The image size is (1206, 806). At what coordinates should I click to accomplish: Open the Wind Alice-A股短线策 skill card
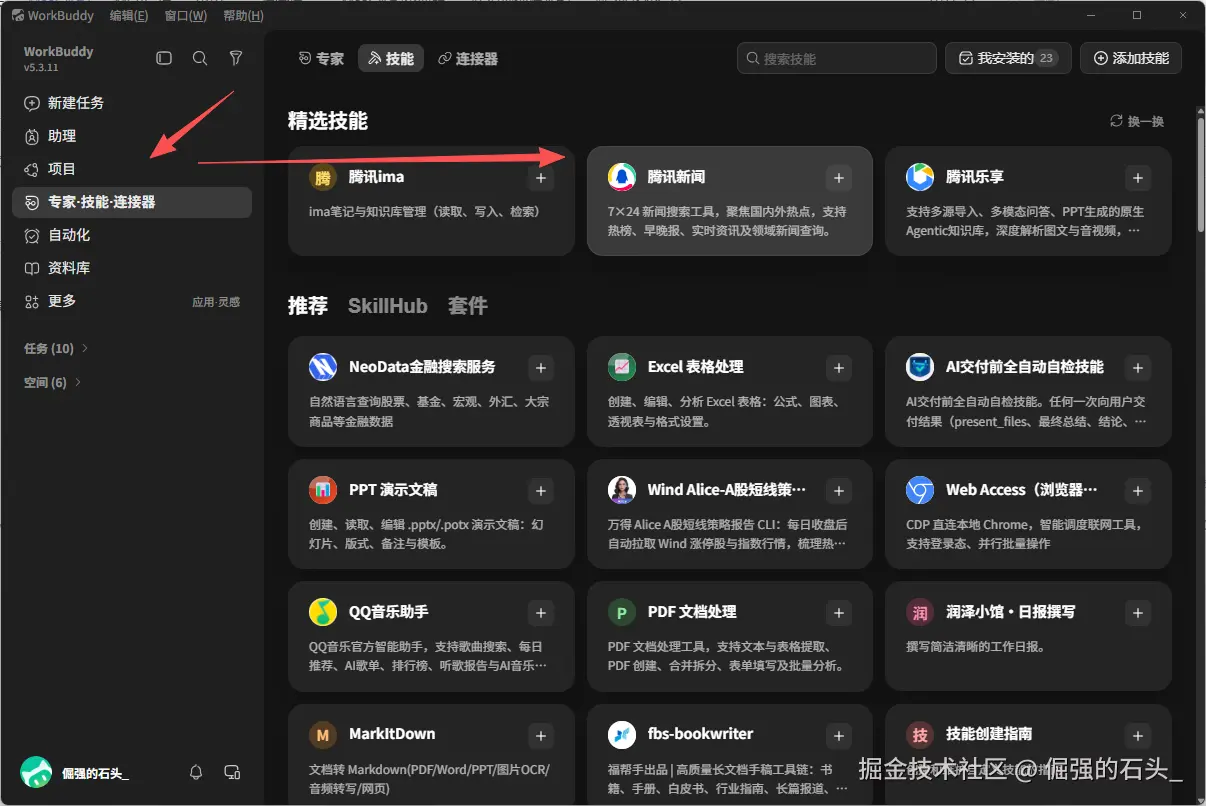pyautogui.click(x=729, y=514)
